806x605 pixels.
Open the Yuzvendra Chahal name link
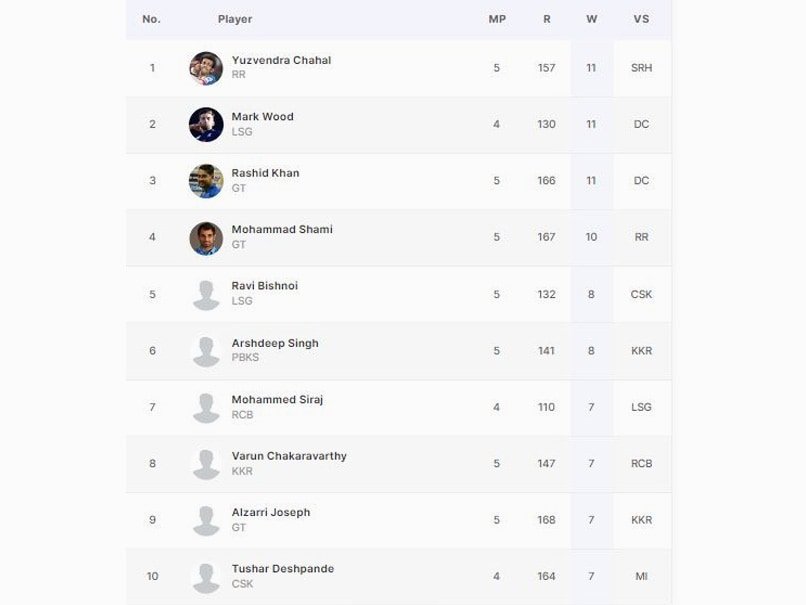click(281, 60)
